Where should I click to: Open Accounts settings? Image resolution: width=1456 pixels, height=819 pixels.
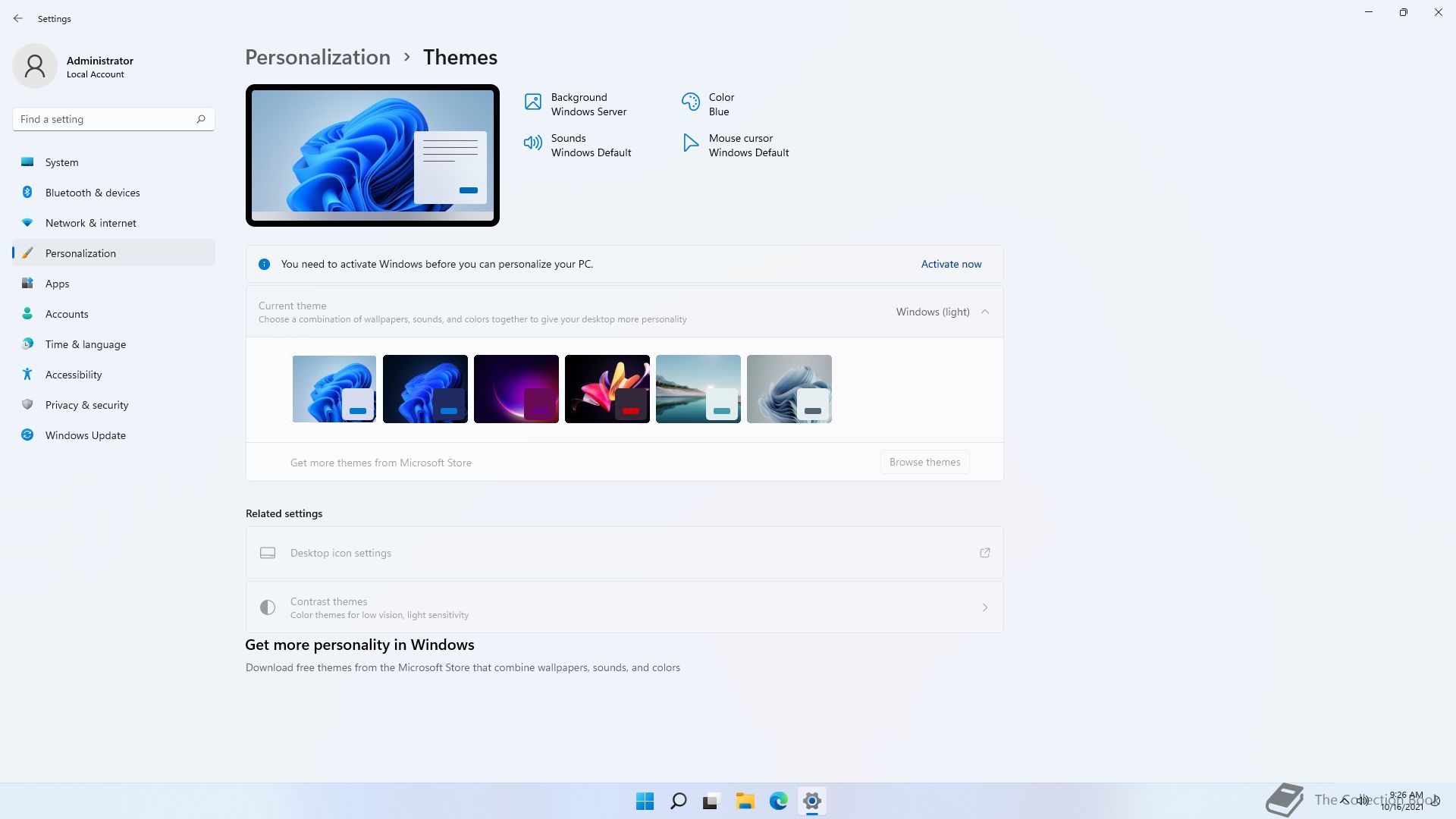[114, 314]
